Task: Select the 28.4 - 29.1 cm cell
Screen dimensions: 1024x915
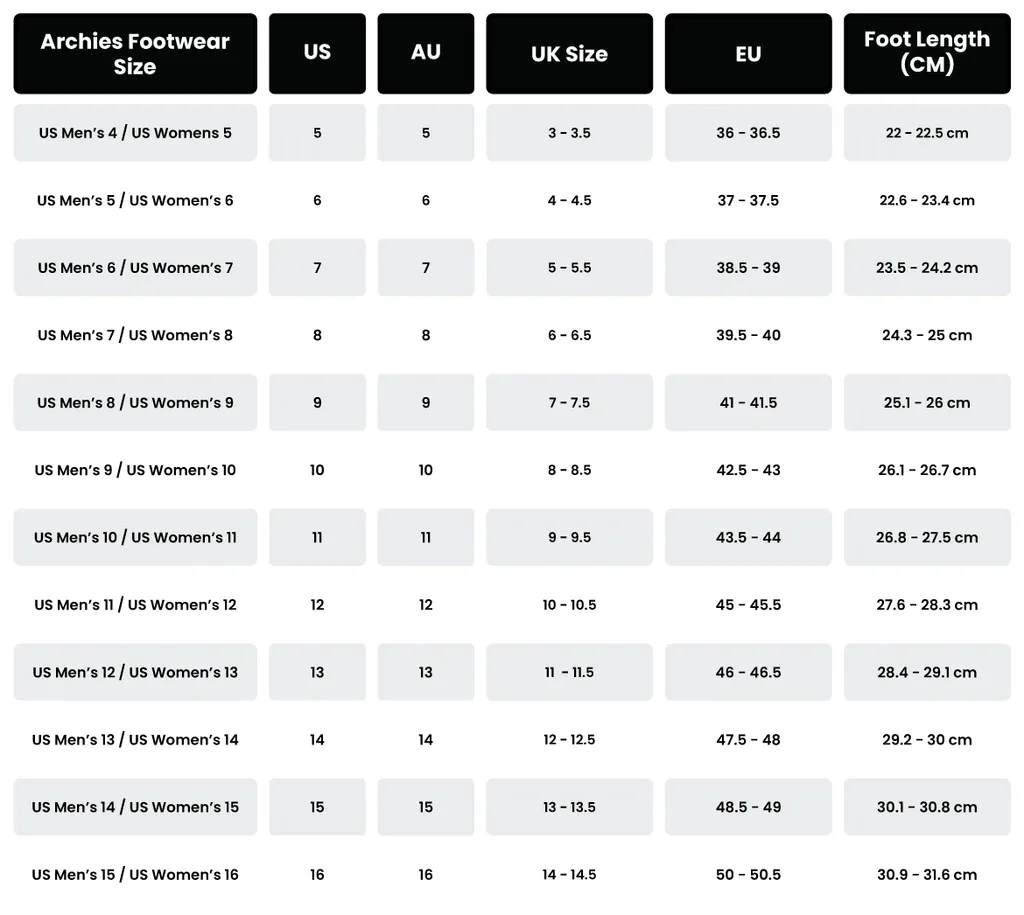Action: [927, 672]
